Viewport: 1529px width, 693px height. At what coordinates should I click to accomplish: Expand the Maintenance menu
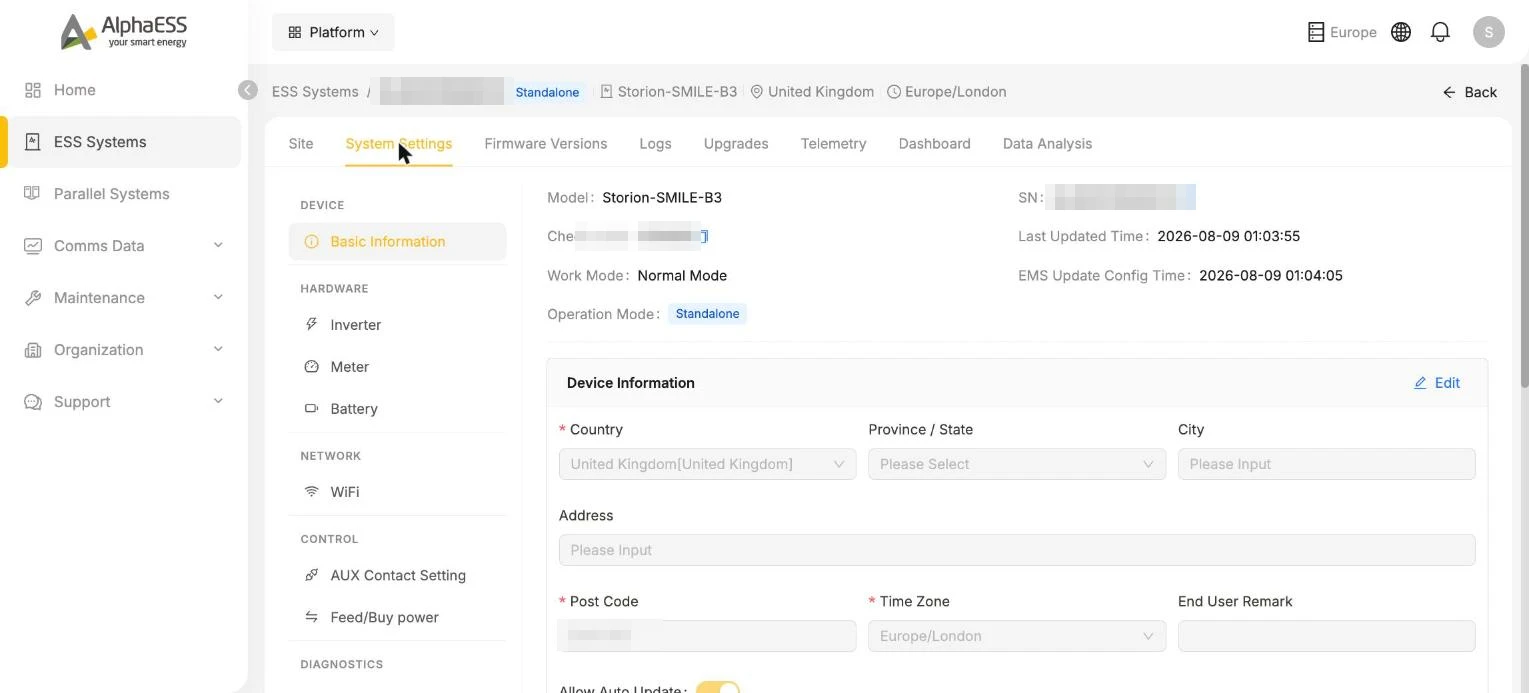tap(218, 298)
